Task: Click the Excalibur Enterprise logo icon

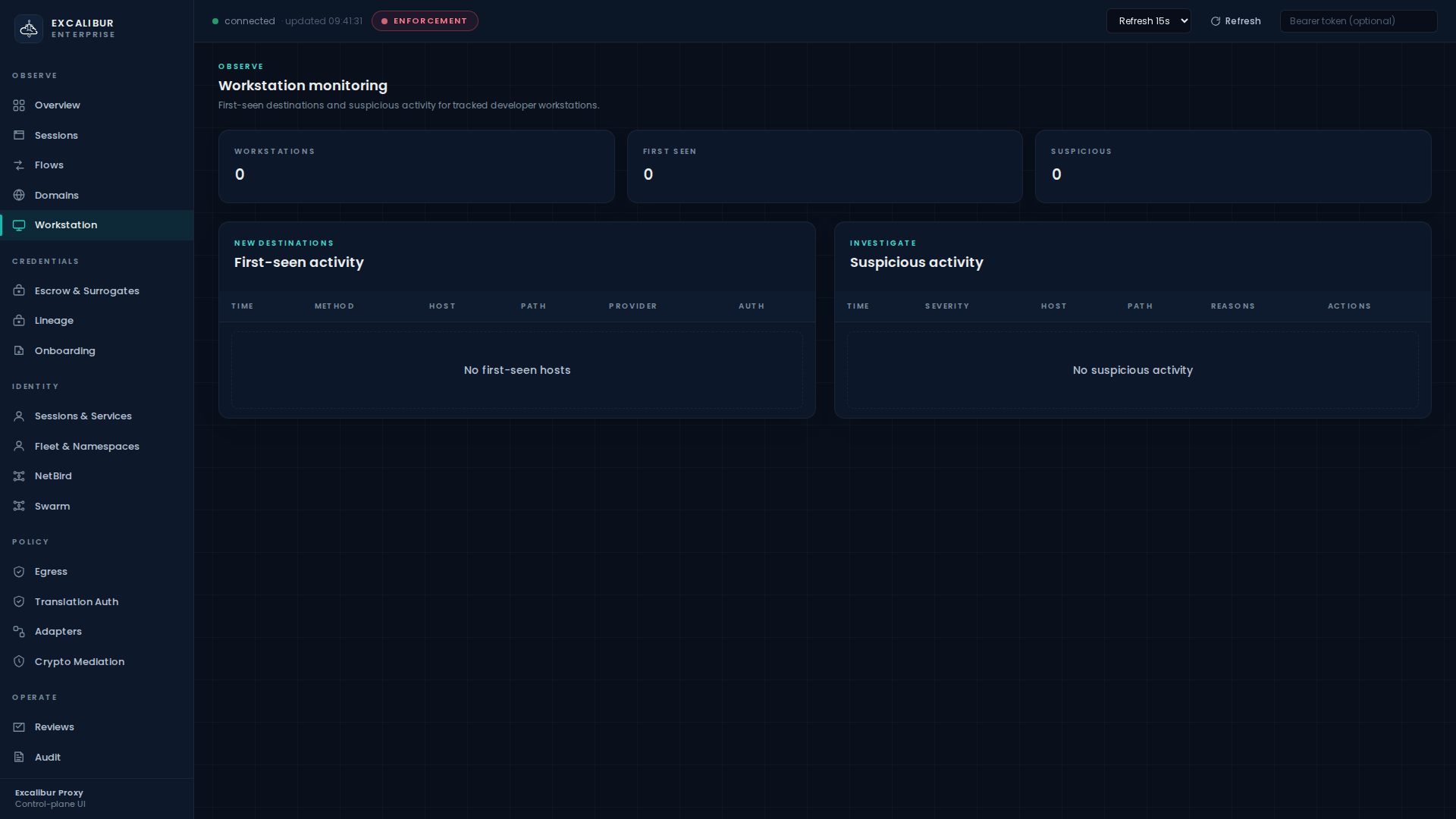Action: point(29,29)
